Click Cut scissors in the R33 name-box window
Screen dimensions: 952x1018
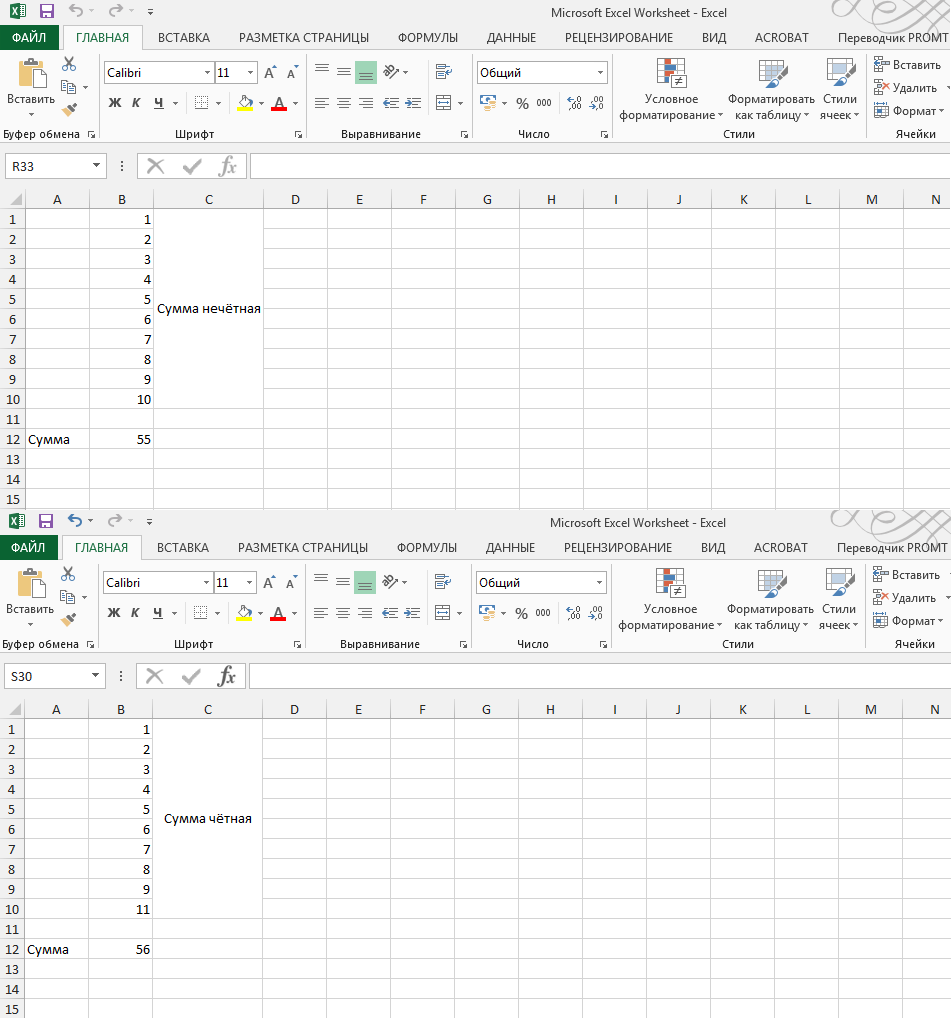(69, 64)
